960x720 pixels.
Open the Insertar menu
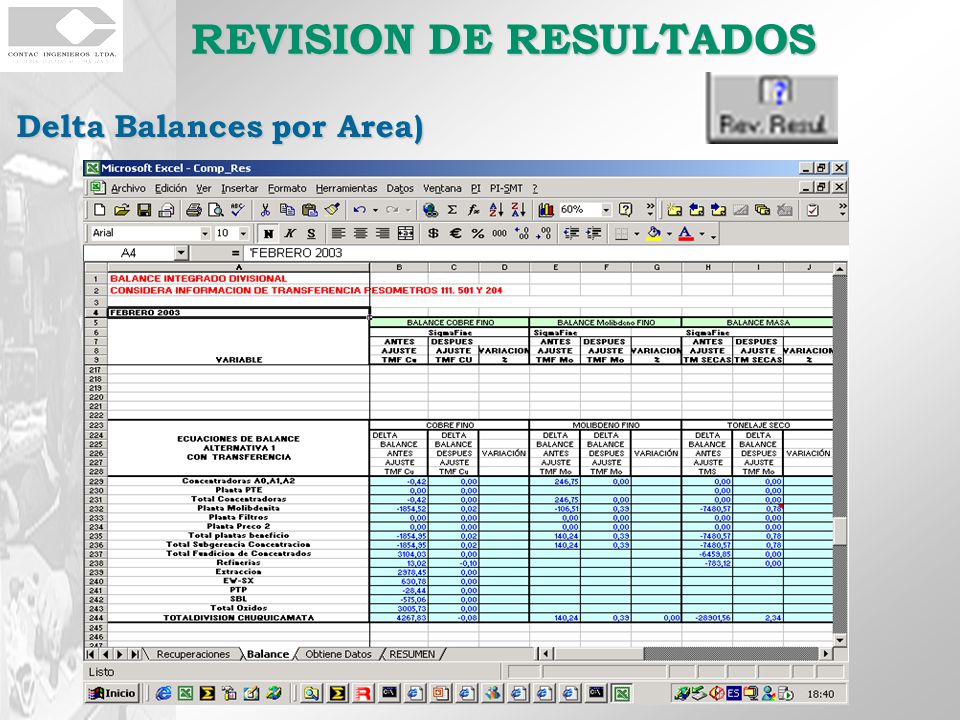239,189
